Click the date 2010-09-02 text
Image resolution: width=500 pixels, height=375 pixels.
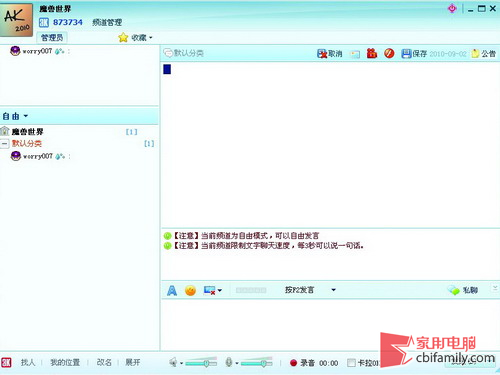tap(448, 54)
